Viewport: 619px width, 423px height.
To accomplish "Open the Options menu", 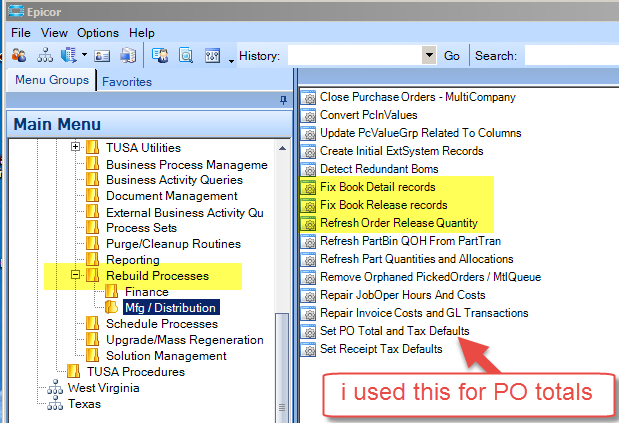I will click(98, 33).
